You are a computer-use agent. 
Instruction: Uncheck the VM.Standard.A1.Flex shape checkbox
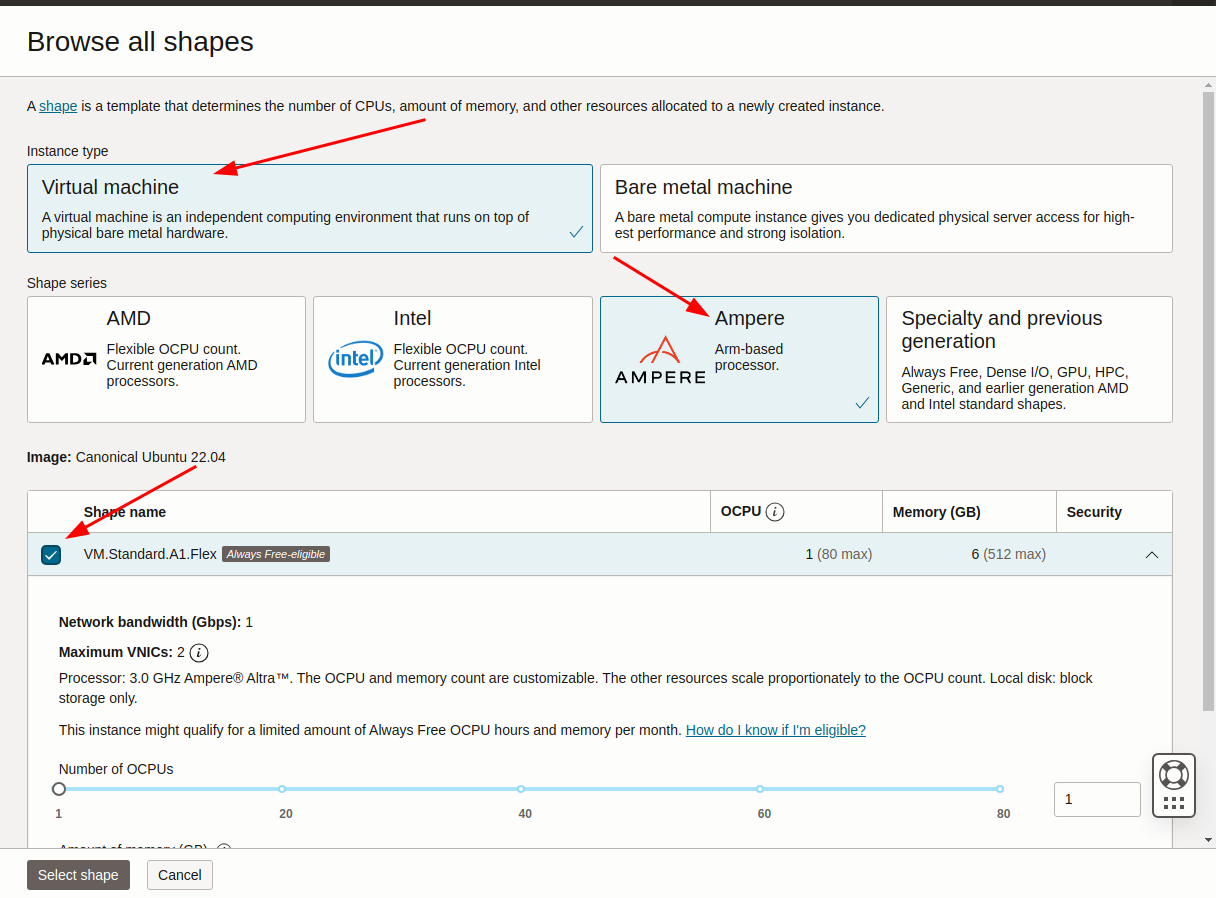51,555
